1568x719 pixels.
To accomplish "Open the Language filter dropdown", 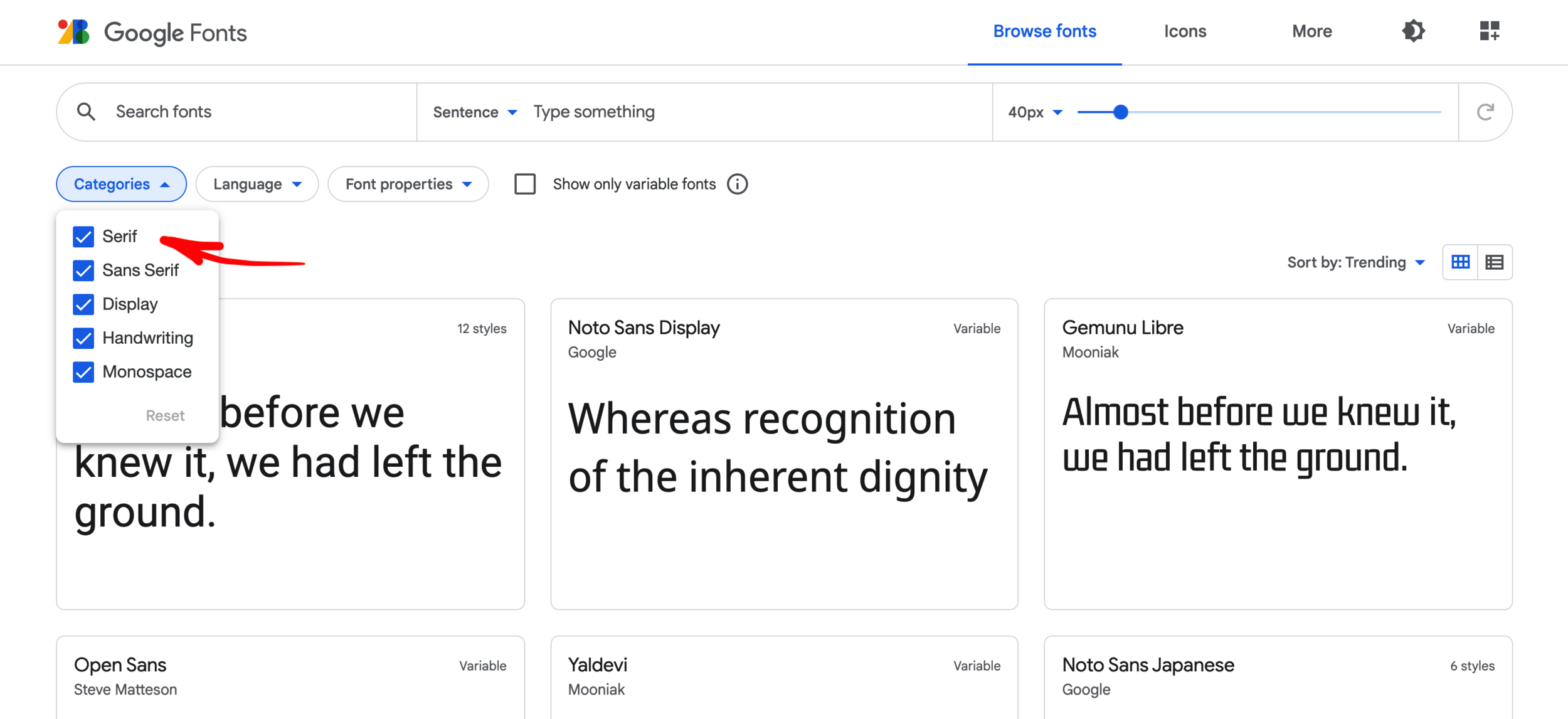I will (x=257, y=184).
